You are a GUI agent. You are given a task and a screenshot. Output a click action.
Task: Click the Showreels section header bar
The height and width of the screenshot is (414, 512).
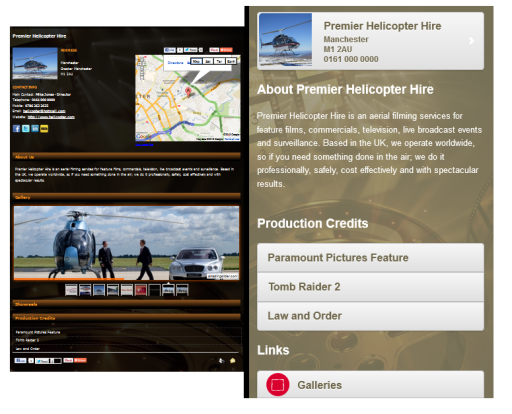127,304
